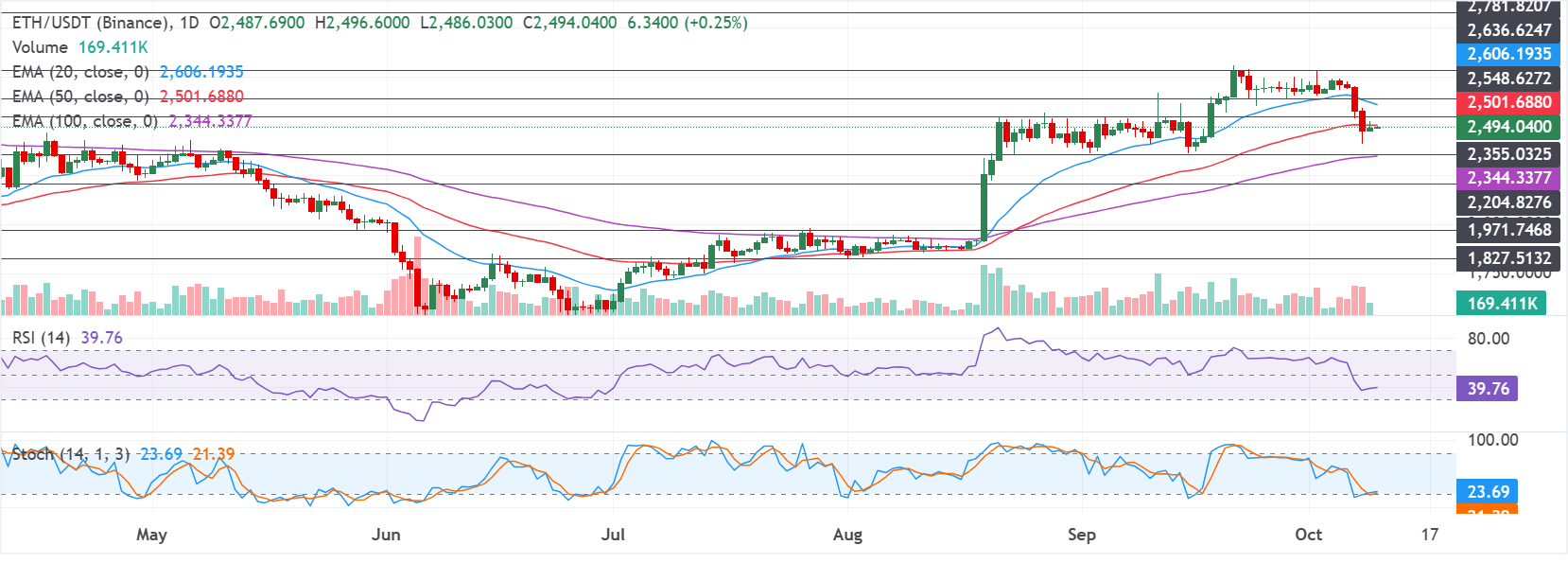
Task: Click the EMA (20, close, 0) legend
Action: click(81, 72)
